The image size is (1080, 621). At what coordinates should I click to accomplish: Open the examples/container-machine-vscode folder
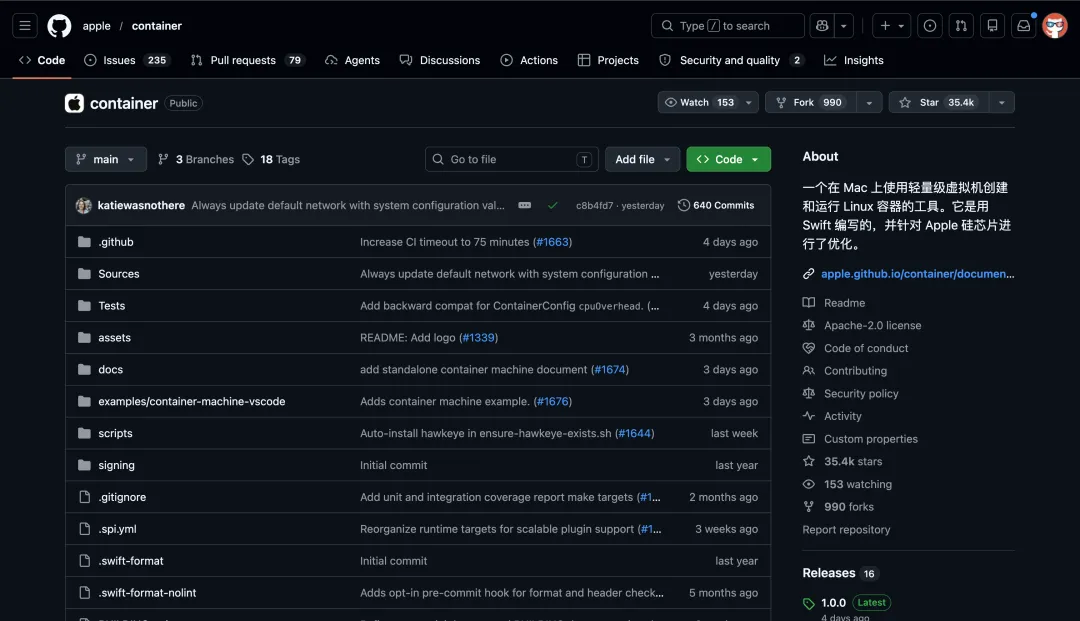point(191,401)
